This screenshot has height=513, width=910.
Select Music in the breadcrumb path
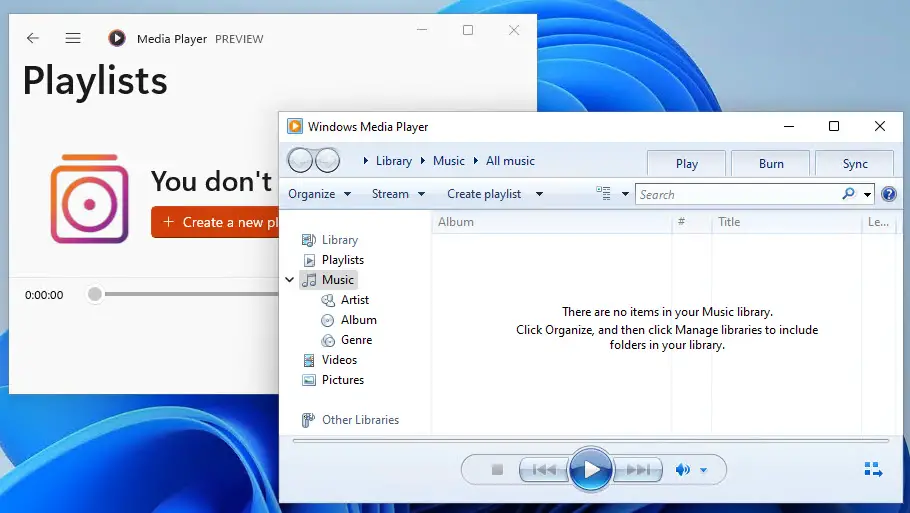point(449,161)
